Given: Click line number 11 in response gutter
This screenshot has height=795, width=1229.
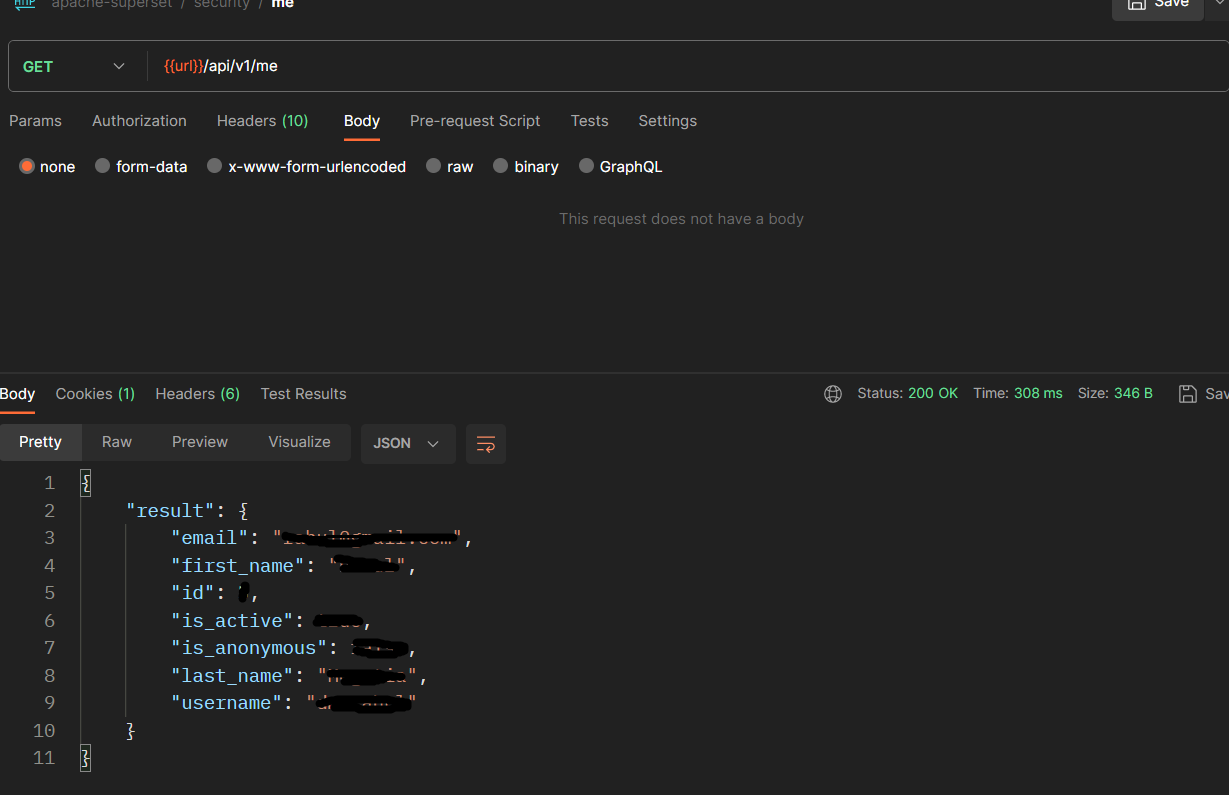Looking at the screenshot, I should click(43, 758).
